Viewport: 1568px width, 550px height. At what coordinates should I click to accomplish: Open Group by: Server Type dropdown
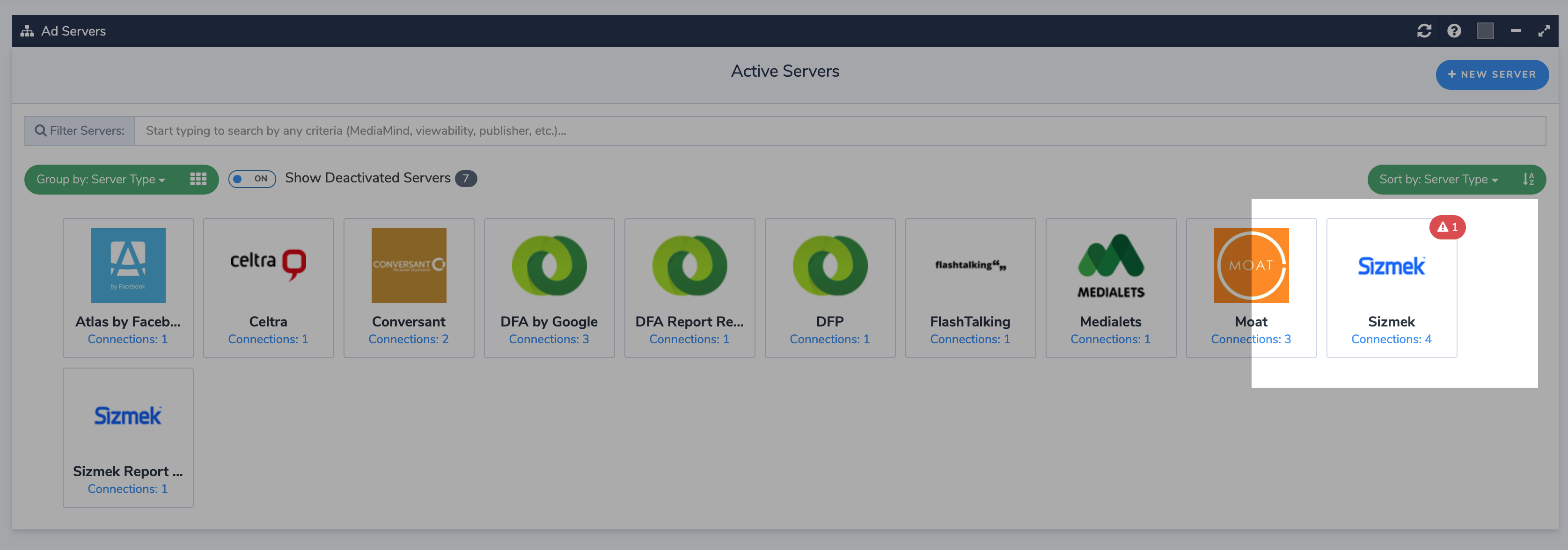101,180
